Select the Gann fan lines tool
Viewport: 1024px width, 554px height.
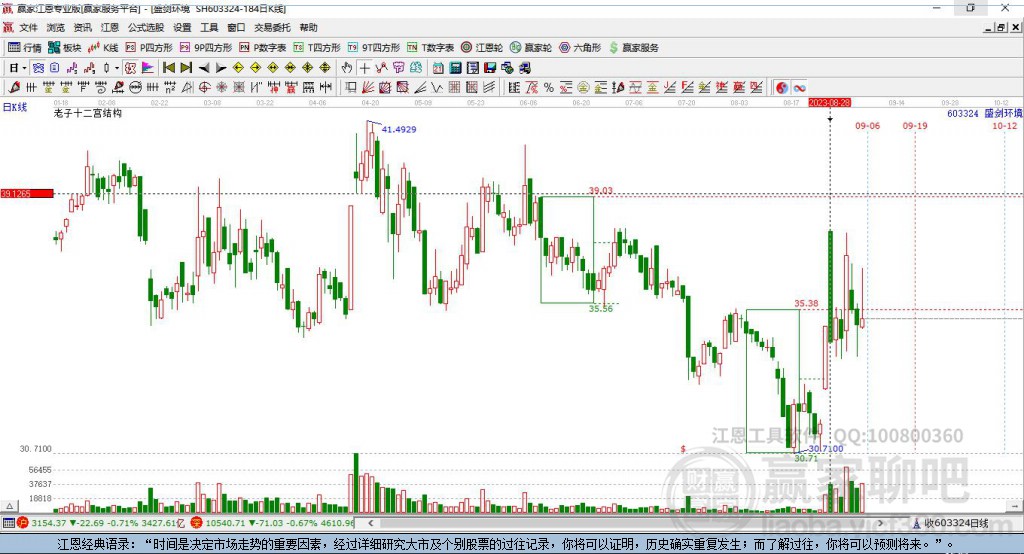click(368, 88)
